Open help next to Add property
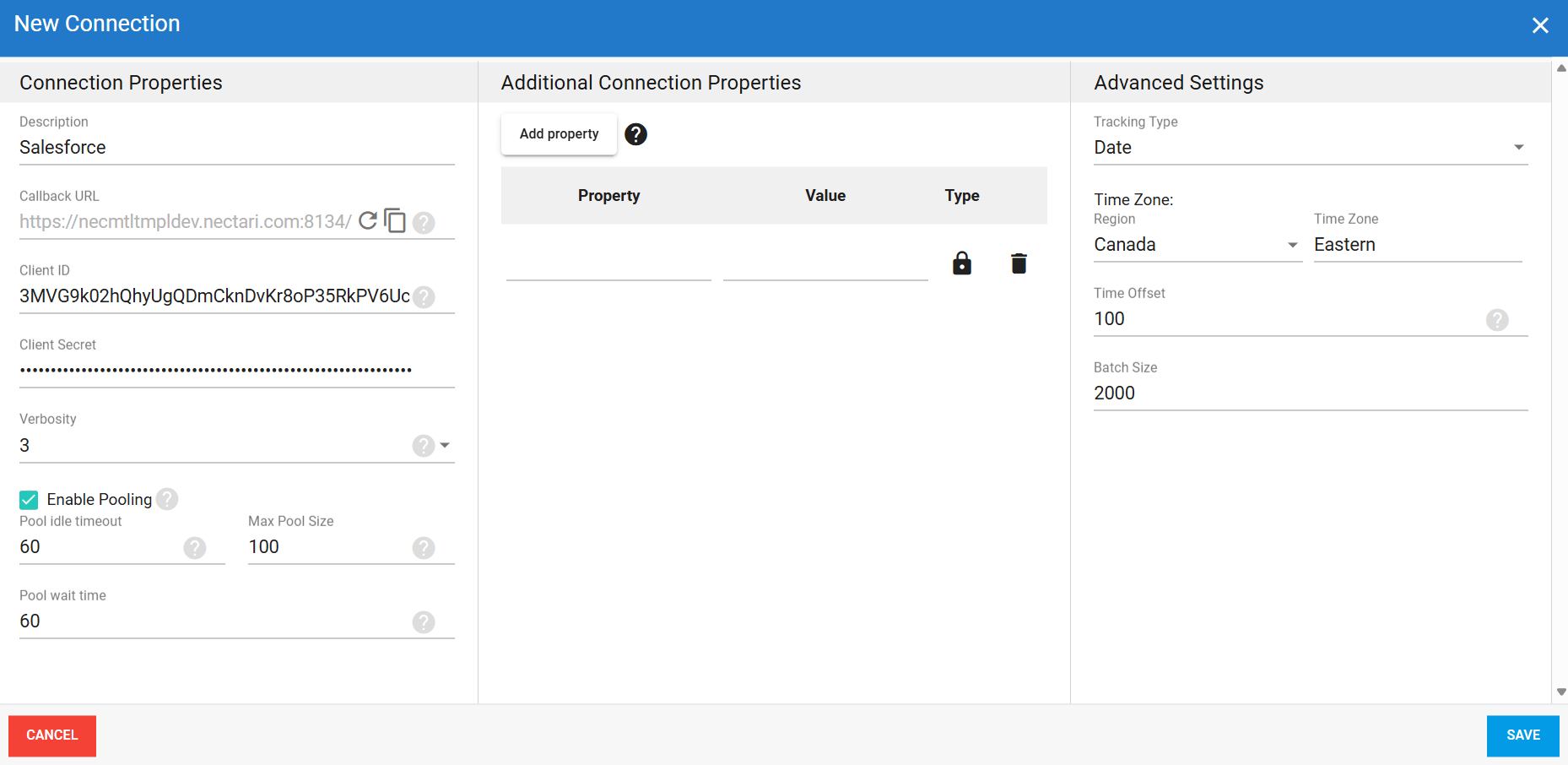 [x=635, y=134]
